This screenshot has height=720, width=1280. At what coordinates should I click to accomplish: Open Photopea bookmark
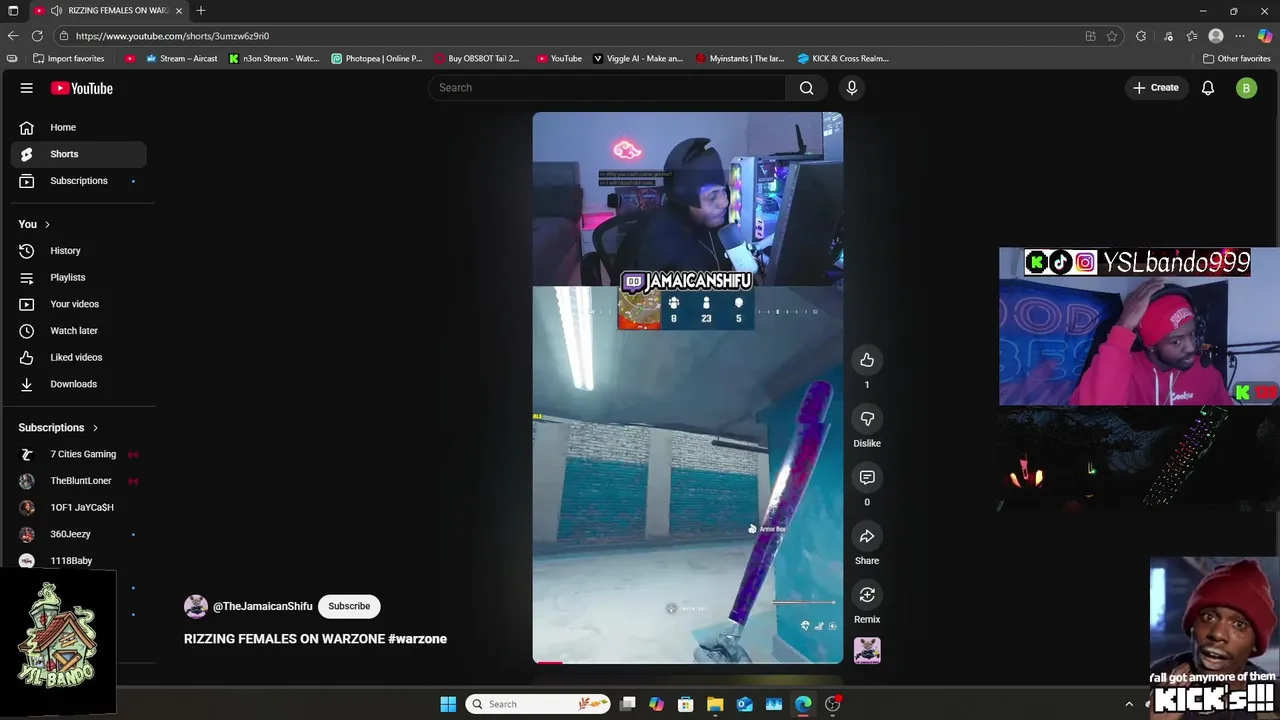point(377,59)
